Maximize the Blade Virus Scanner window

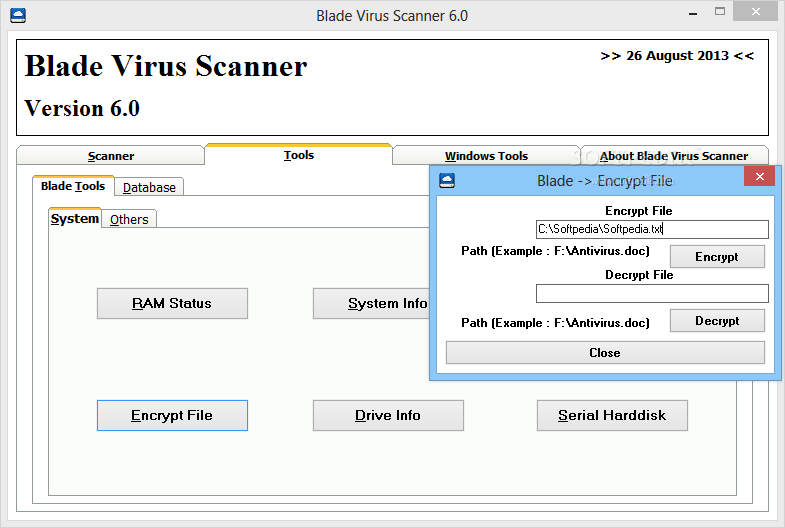click(720, 12)
